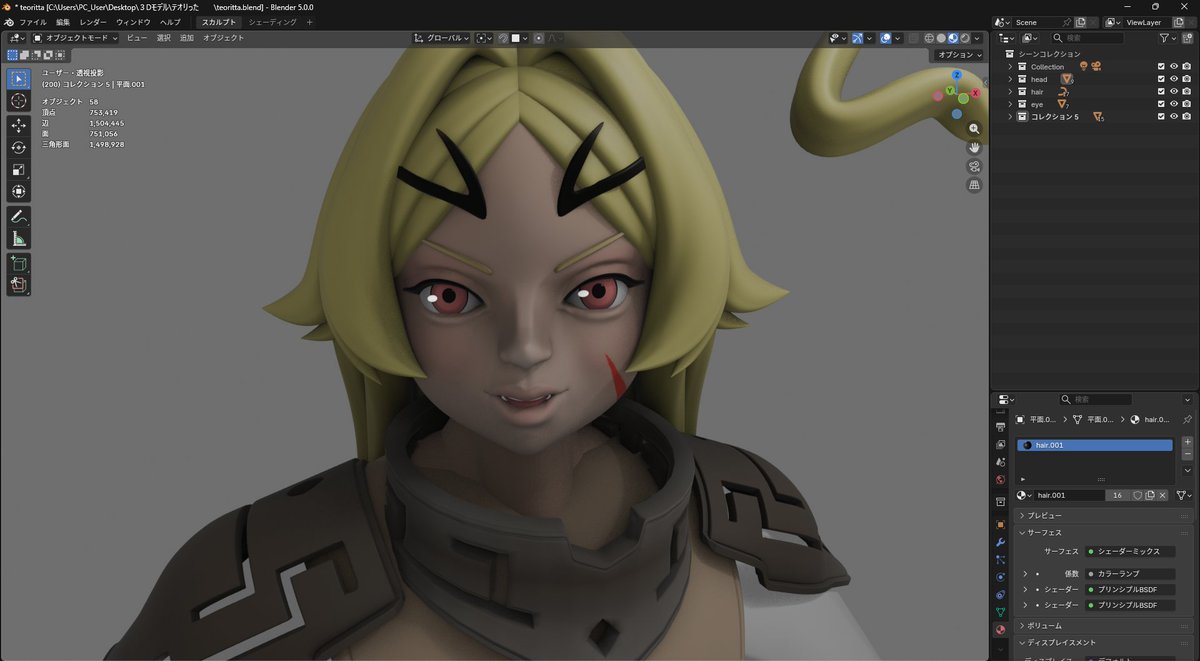Screen dimensions: 1200x661
Task: Select the Move tool
Action: (18, 126)
